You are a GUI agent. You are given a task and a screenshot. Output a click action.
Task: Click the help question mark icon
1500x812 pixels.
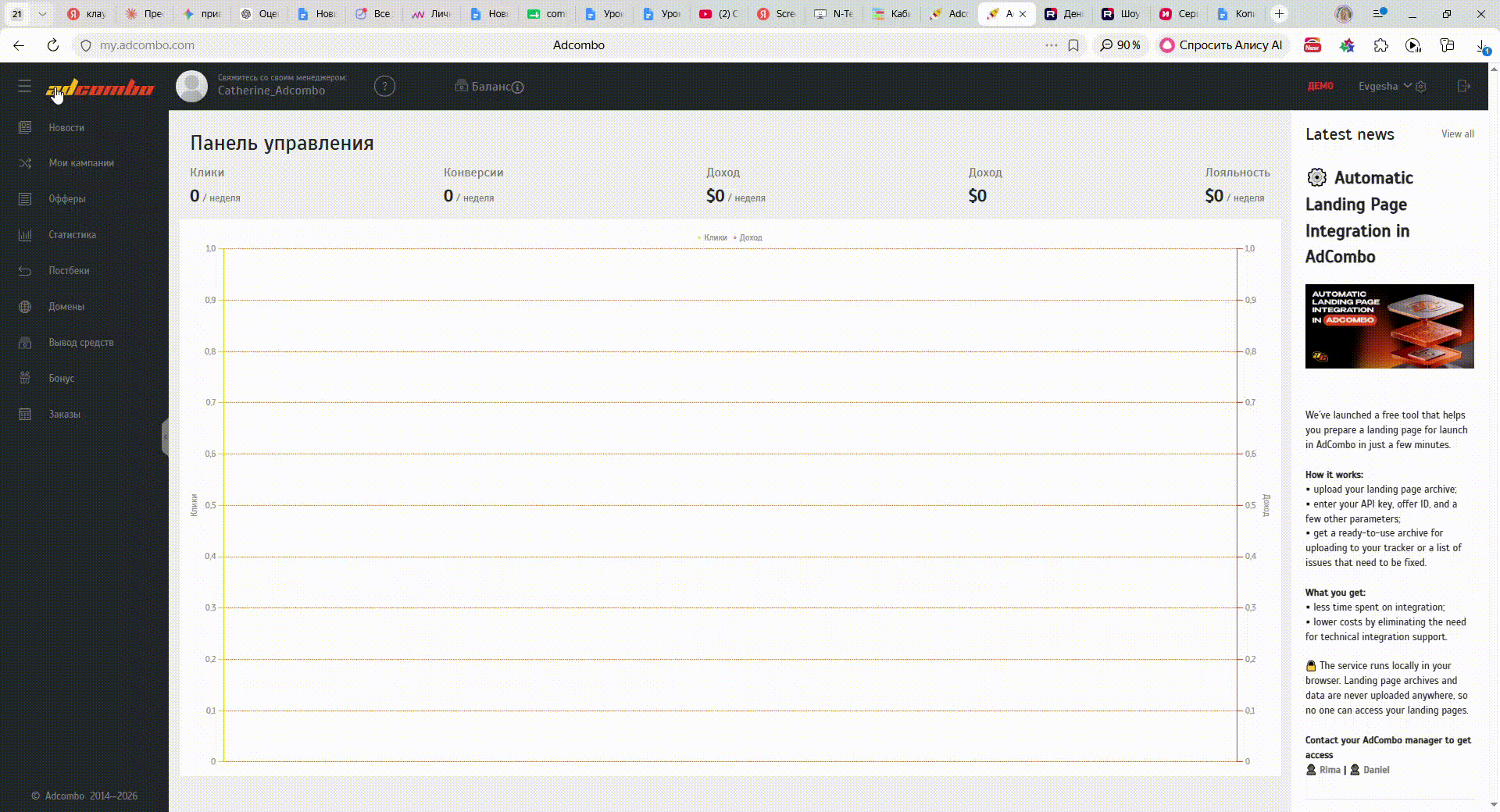pos(384,87)
